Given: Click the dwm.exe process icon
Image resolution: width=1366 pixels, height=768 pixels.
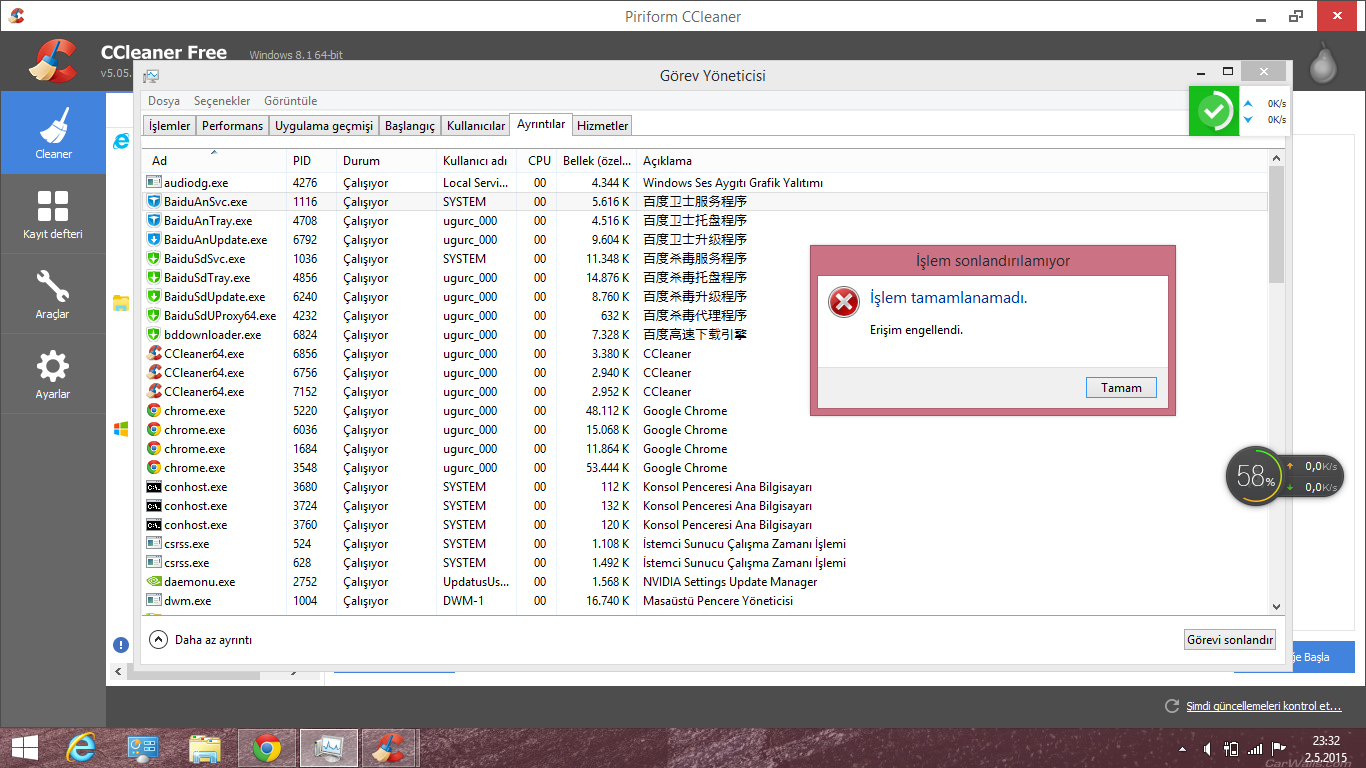Looking at the screenshot, I should click(154, 601).
